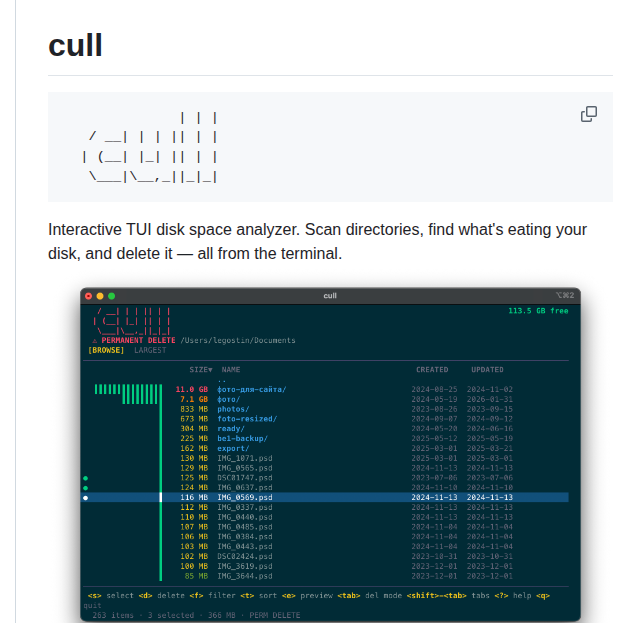Screen dimensions: 623x623
Task: Click the 'cull' page heading
Action: point(75,45)
